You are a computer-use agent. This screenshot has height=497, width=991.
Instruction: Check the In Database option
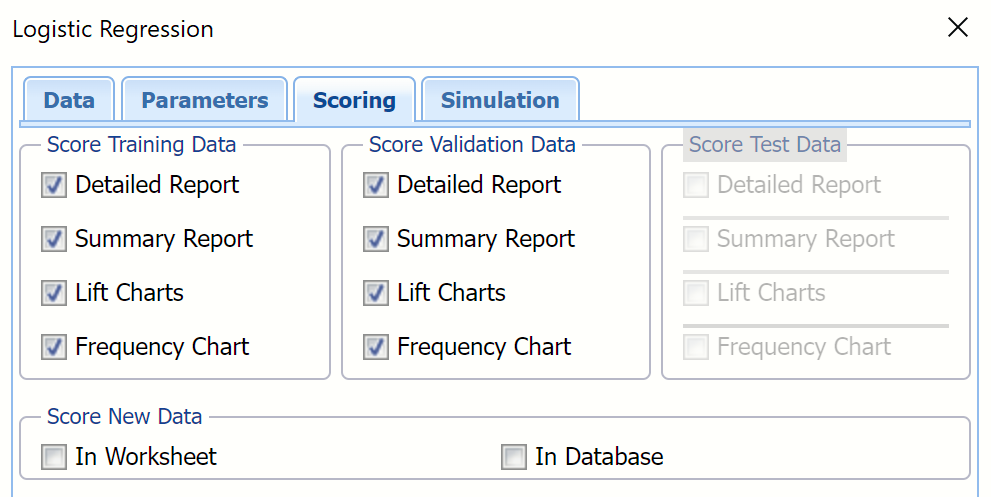[514, 457]
